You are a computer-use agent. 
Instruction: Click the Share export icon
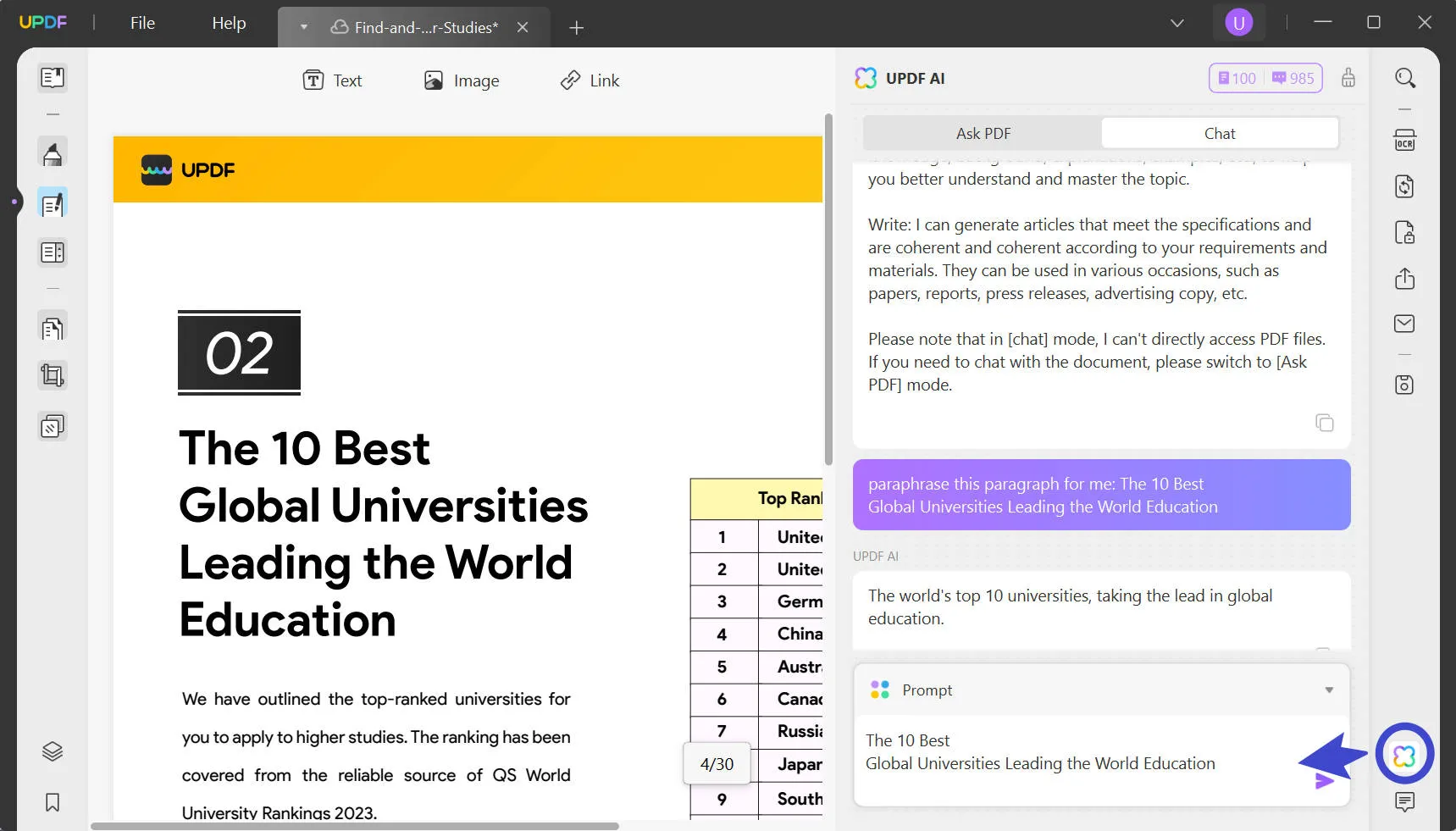pos(1404,278)
